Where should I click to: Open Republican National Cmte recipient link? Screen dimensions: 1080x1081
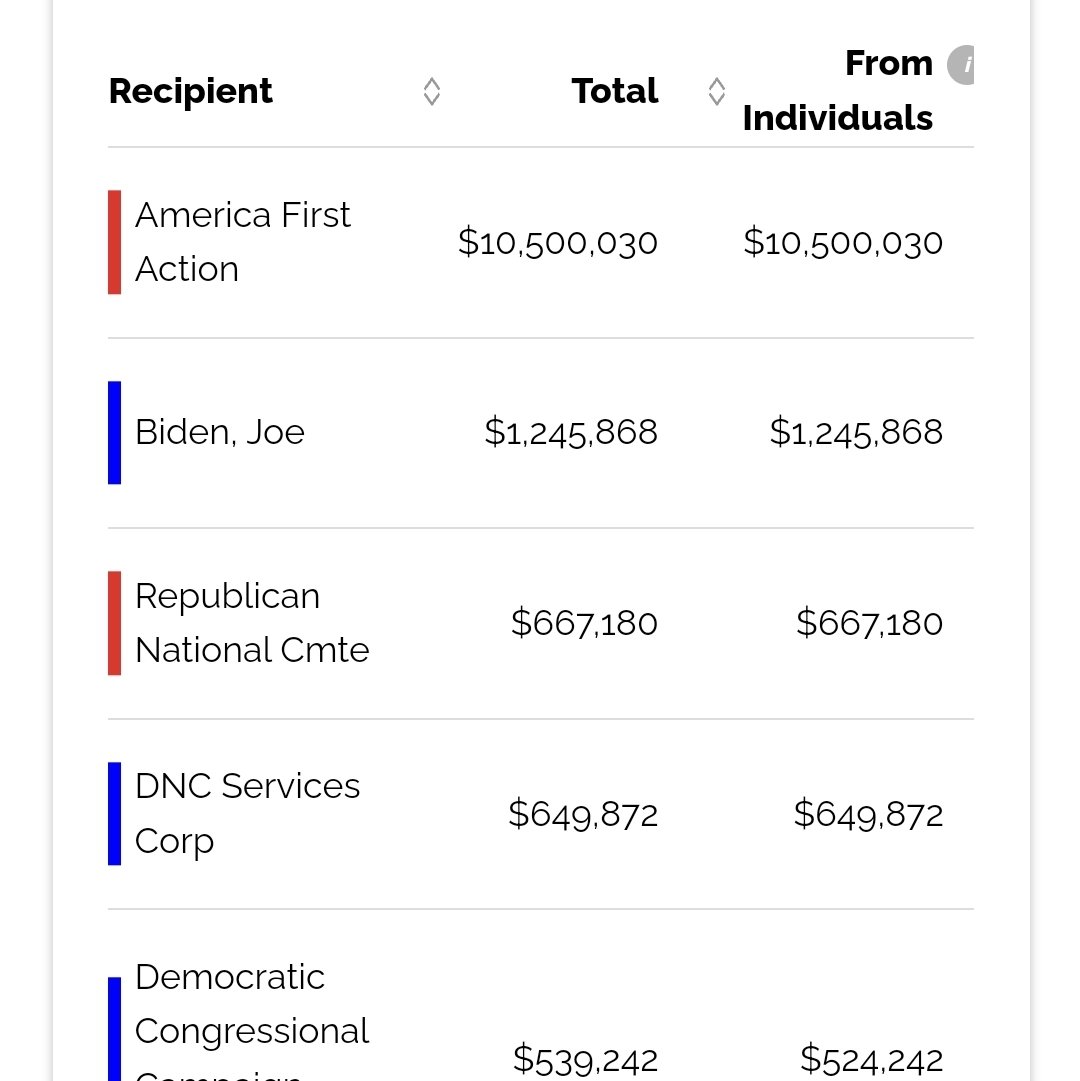252,623
